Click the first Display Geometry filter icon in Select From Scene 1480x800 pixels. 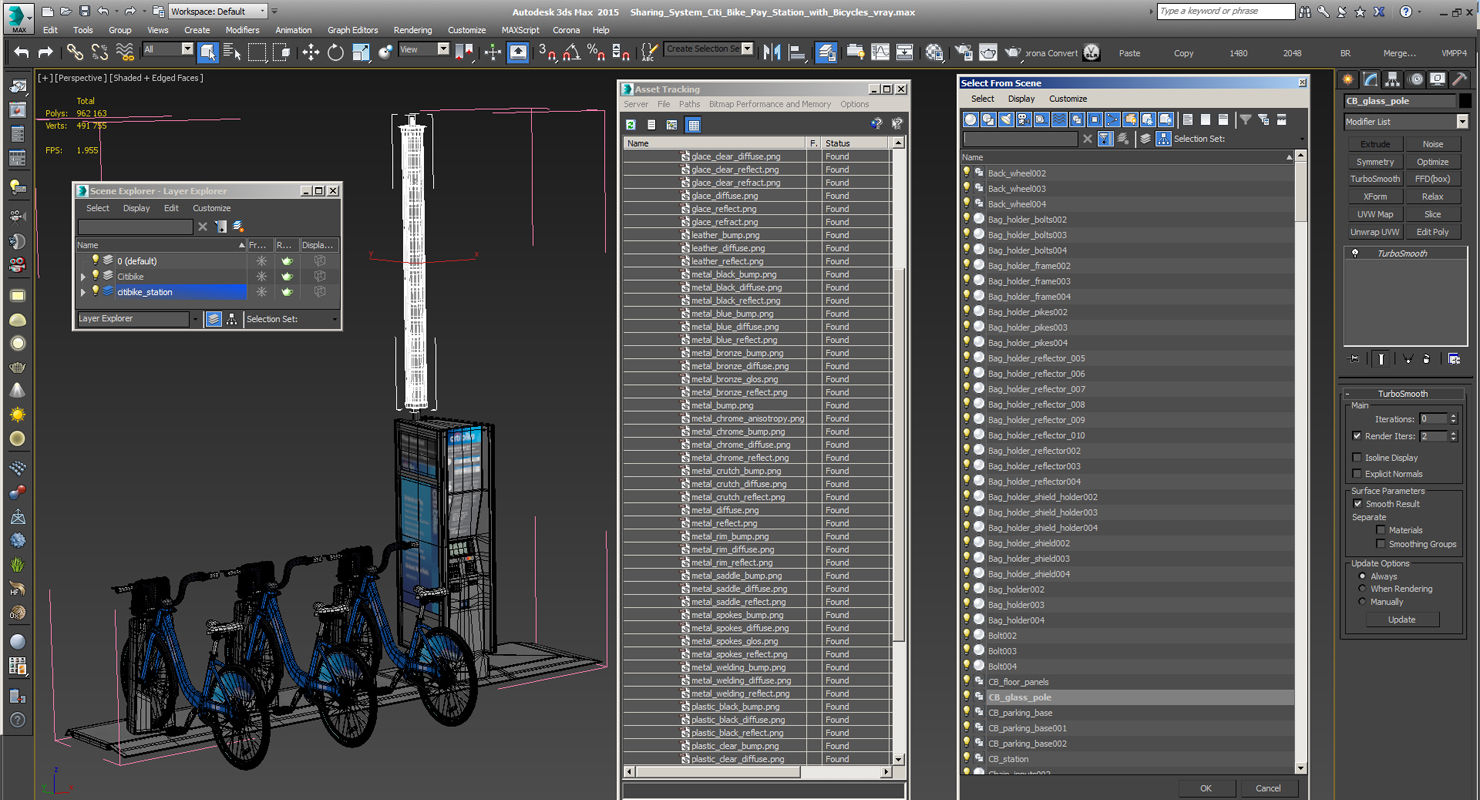(970, 120)
